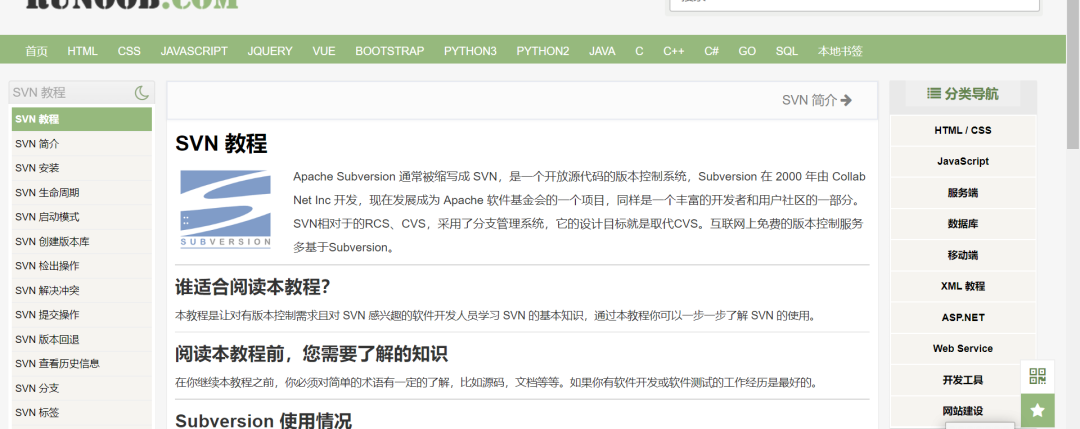Open GO in the navigation bar
Screen dimensions: 1080x429
747,51
